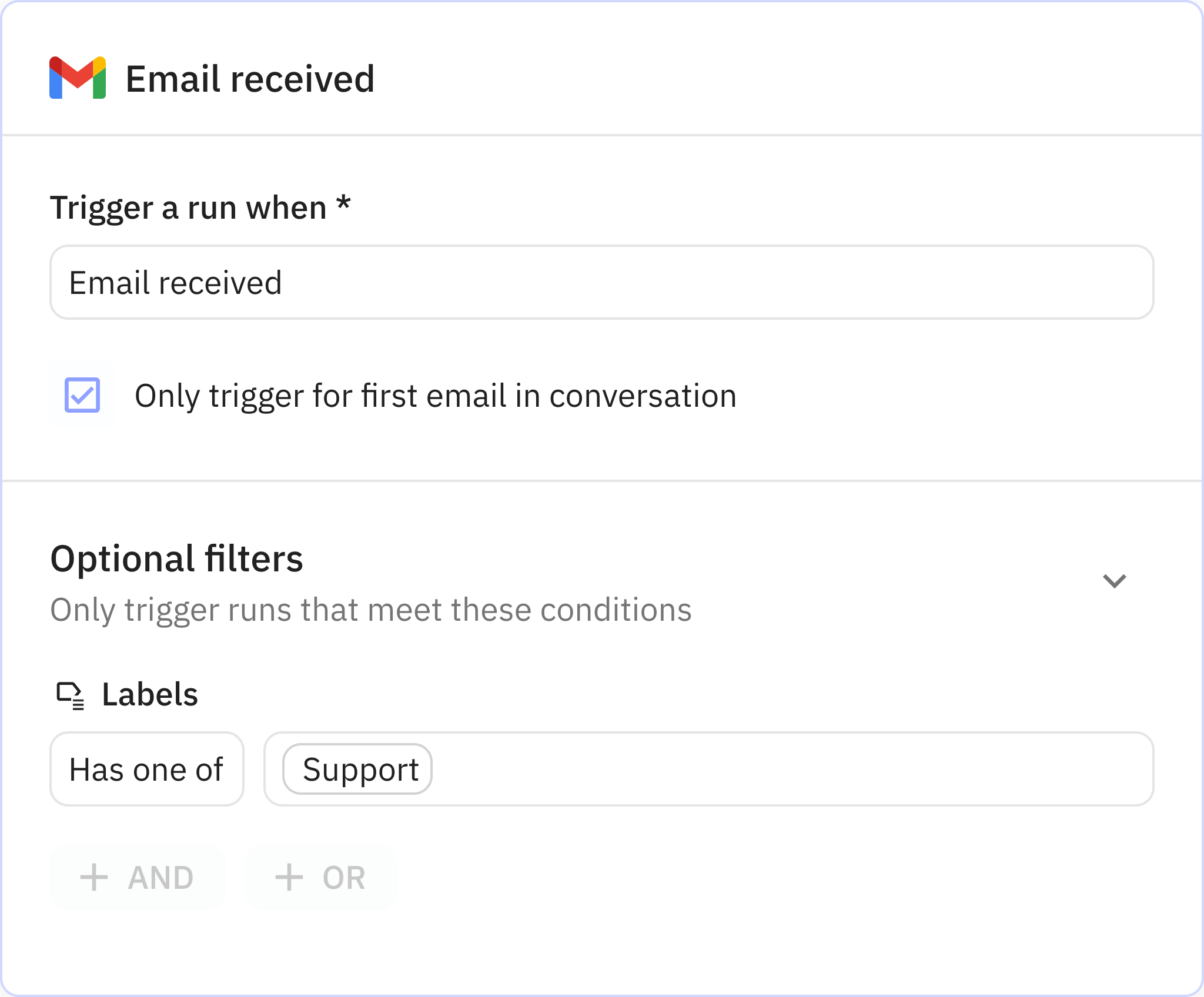
Task: Click 'Only trigger for first email' label
Action: 436,396
